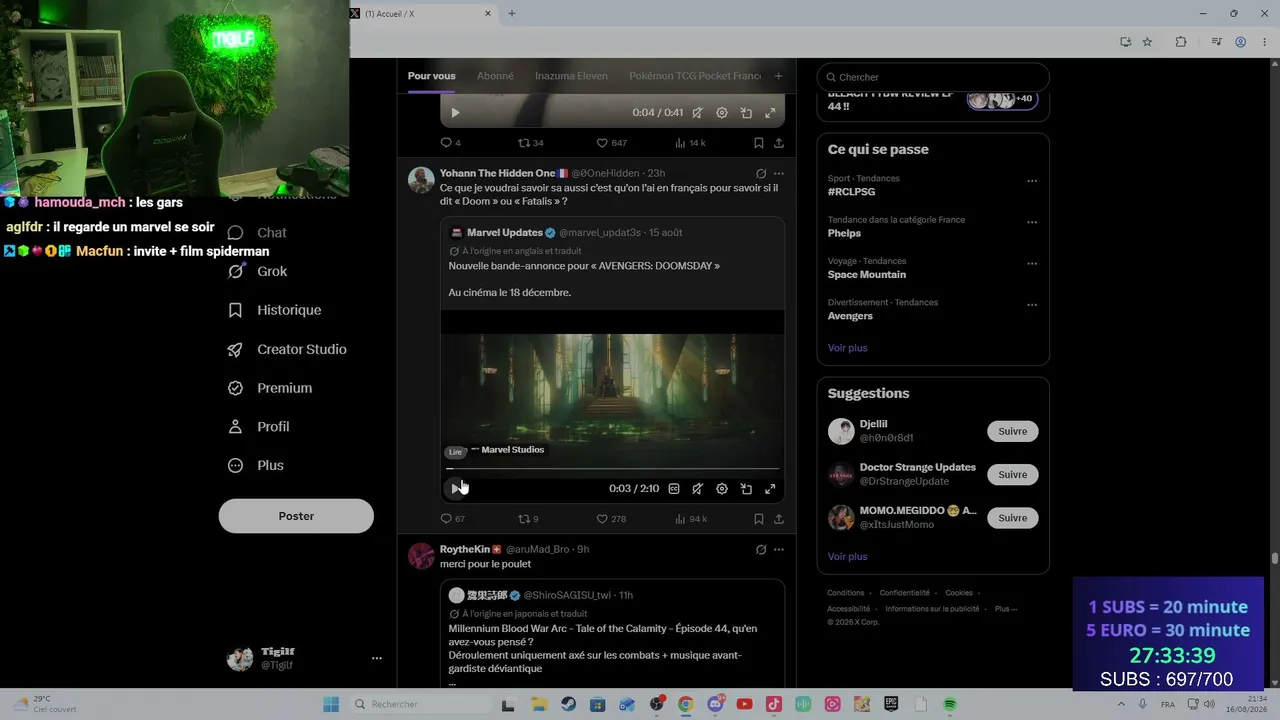Open more options on RoytheKin's post
The width and height of the screenshot is (1280, 720).
pyautogui.click(x=779, y=549)
